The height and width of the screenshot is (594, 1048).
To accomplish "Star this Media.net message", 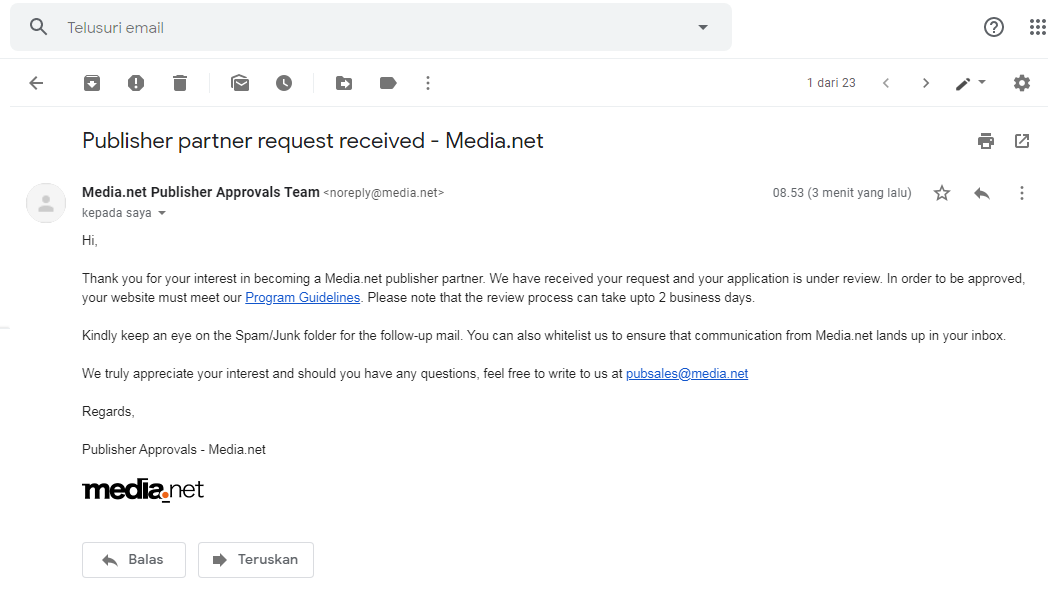I will pos(942,193).
